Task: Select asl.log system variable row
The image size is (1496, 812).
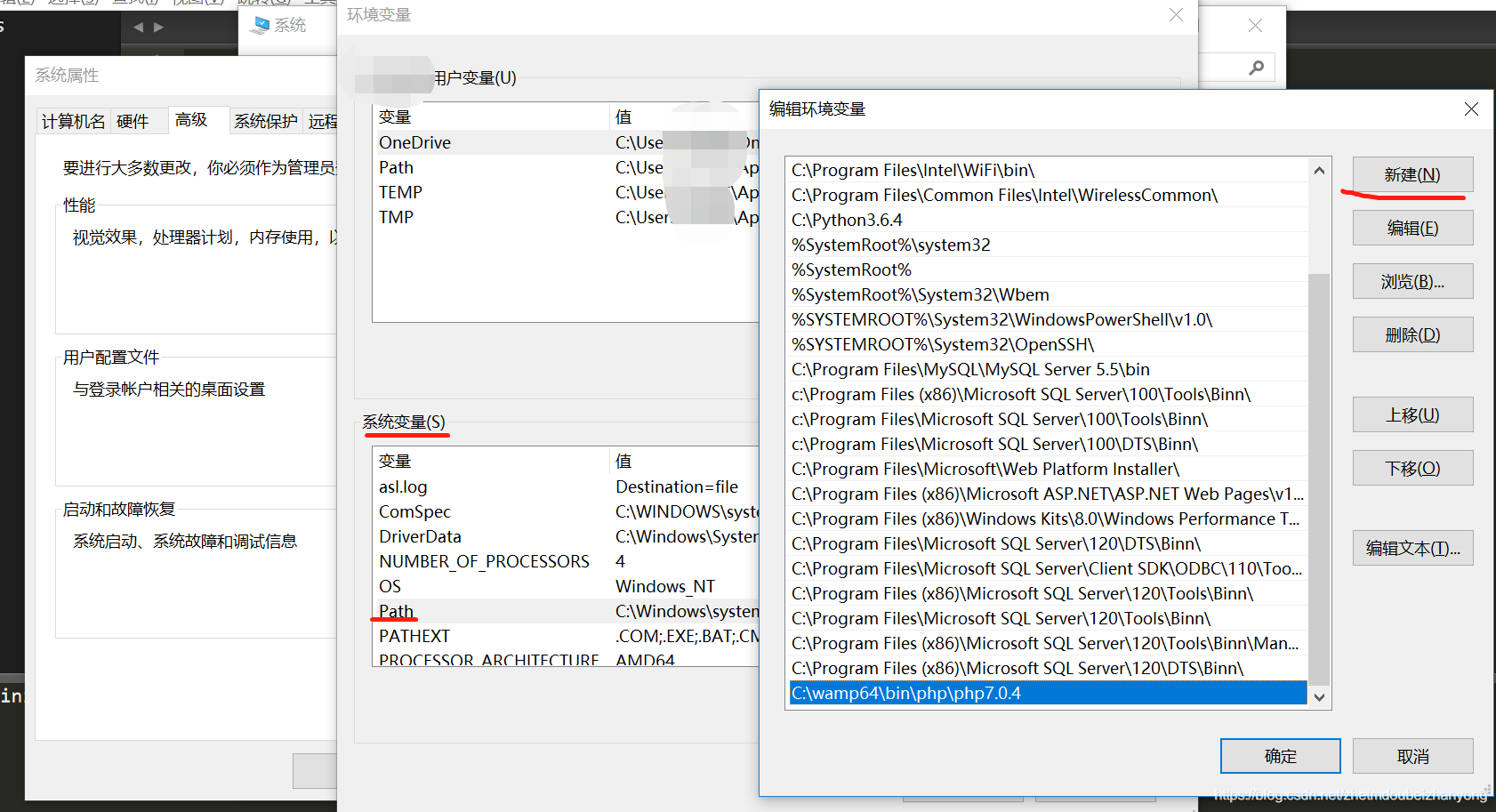Action: tap(567, 486)
